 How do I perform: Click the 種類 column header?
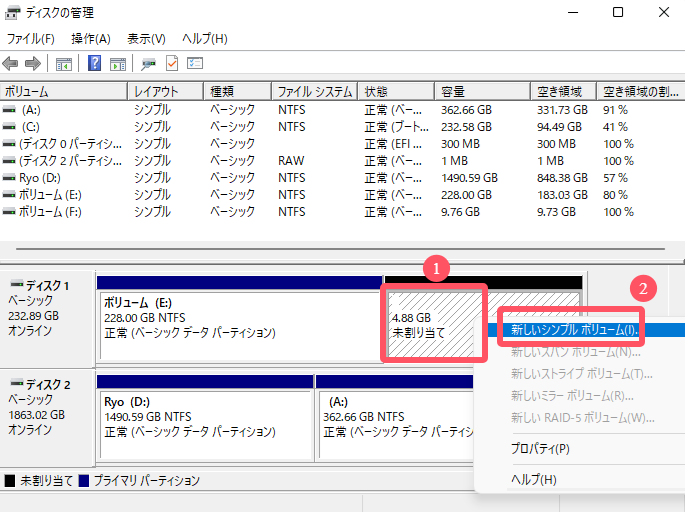coord(238,92)
